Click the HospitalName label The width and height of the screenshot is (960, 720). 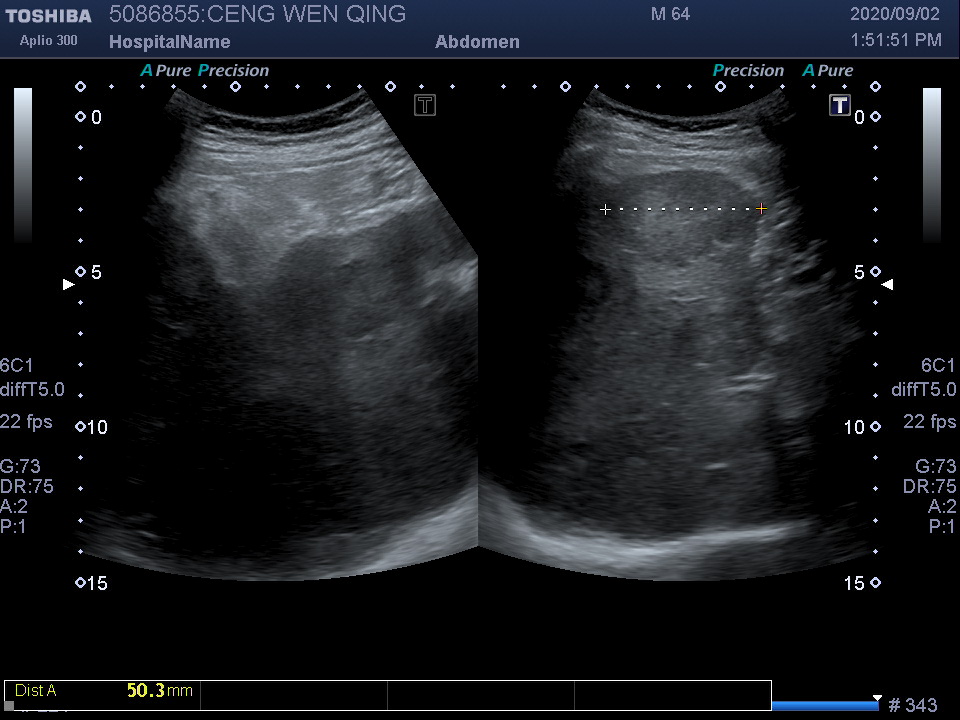(169, 42)
